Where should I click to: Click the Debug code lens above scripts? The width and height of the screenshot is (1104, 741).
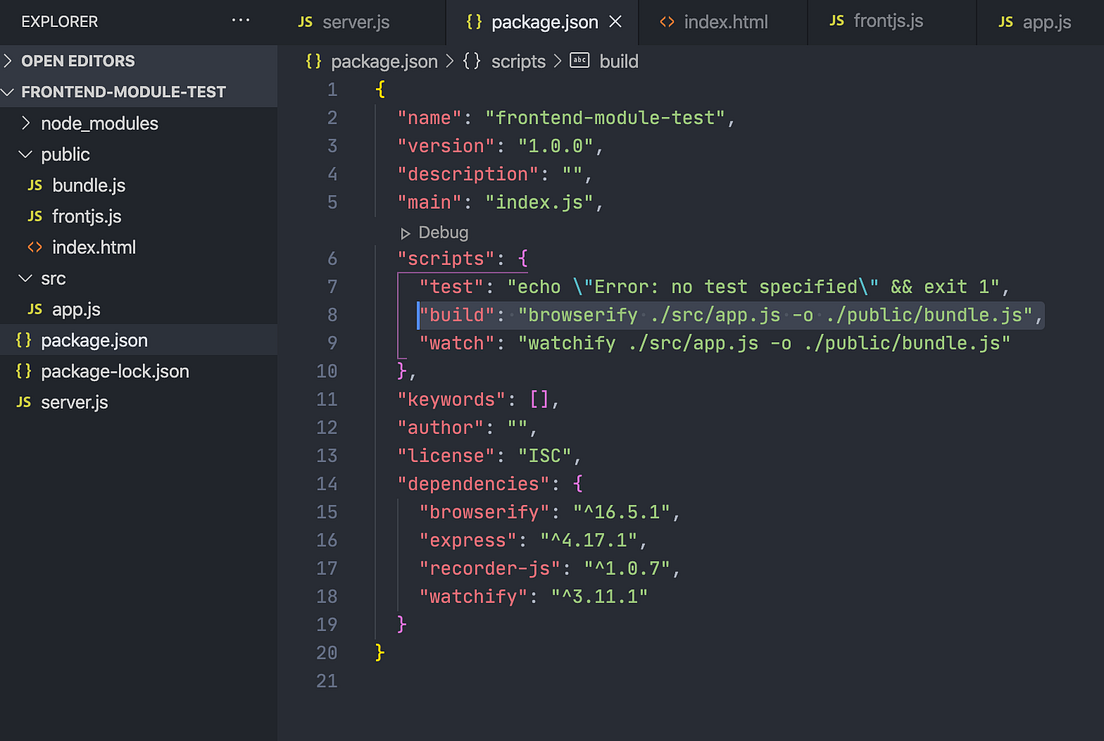pyautogui.click(x=432, y=232)
